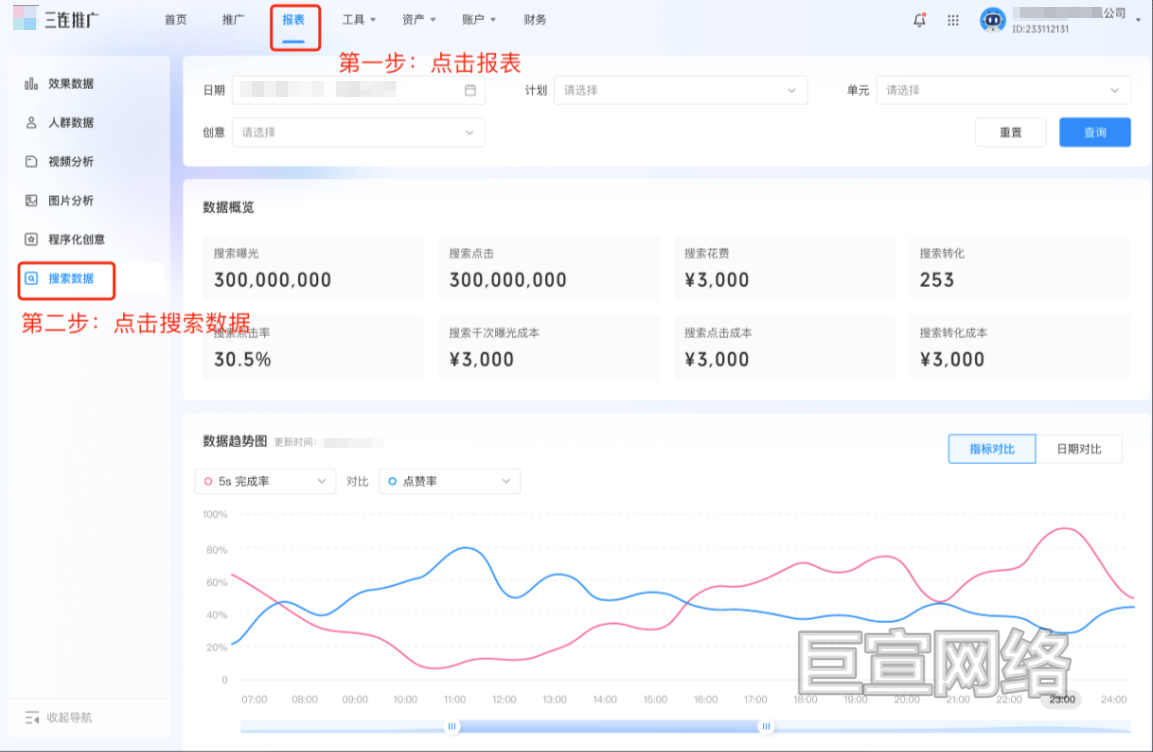Click the 搜索转化 metric card
Image resolution: width=1153 pixels, height=752 pixels.
tap(1019, 268)
